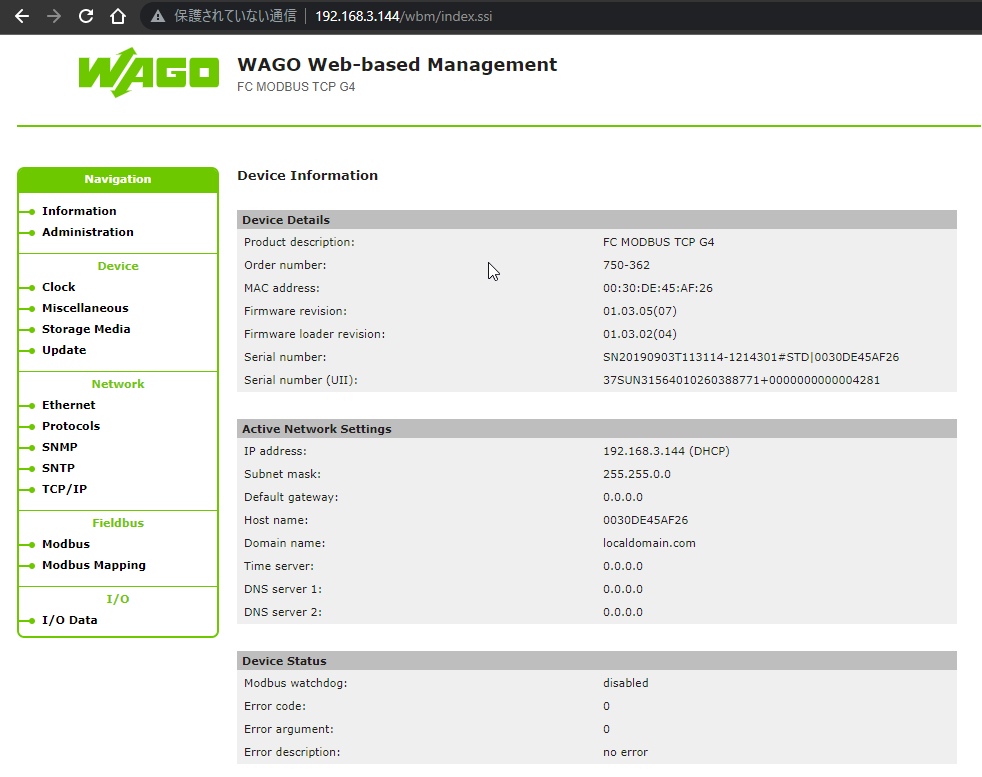The height and width of the screenshot is (777, 982).
Task: Click firmware loader revision value 01.03.02(04)
Action: click(x=640, y=334)
